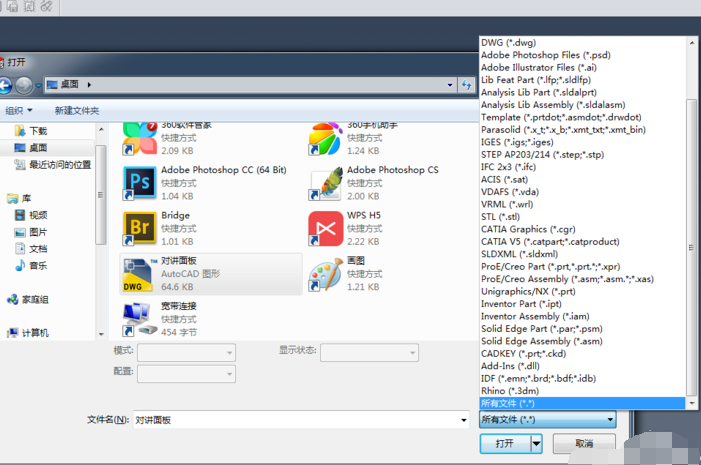This screenshot has width=701, height=465.
Task: Select the 360手机助手 shortcut icon
Action: click(x=325, y=139)
